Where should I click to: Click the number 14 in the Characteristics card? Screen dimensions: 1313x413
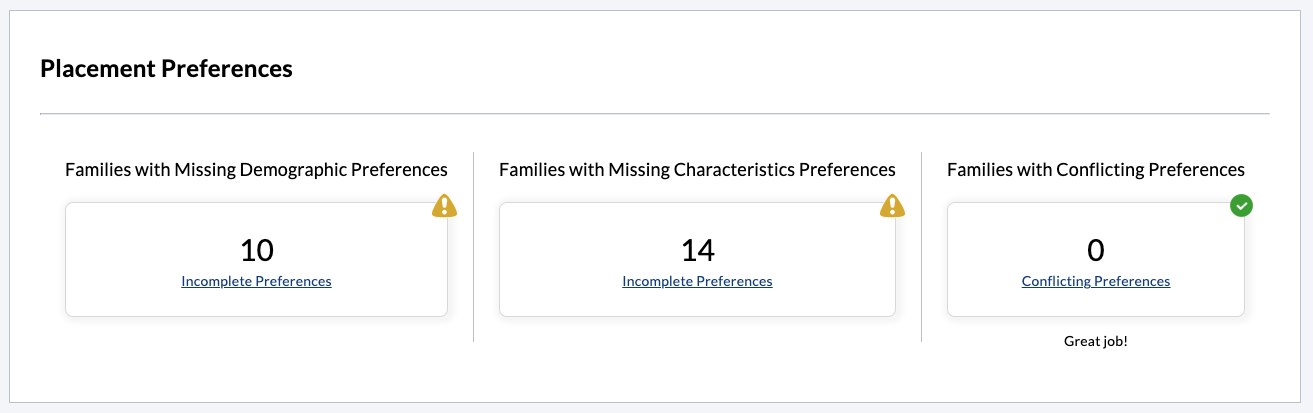point(697,250)
